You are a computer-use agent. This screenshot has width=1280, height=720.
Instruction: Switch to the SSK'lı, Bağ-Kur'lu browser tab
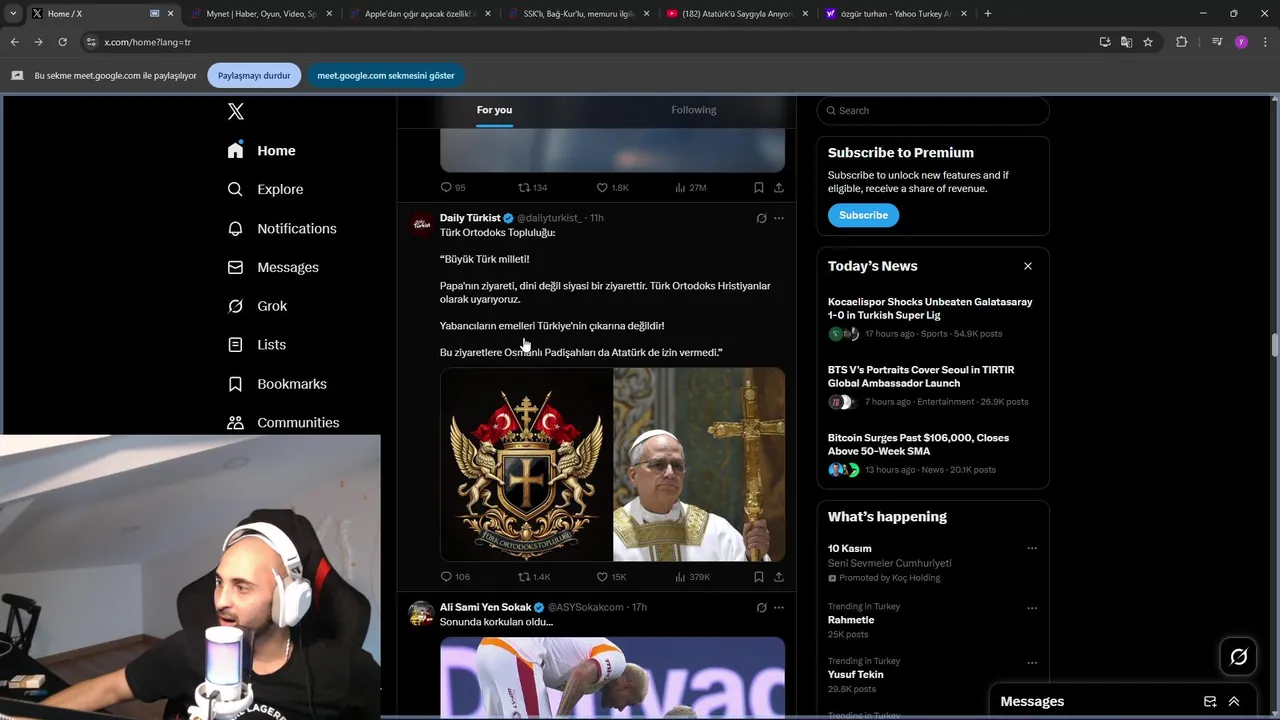point(577,14)
